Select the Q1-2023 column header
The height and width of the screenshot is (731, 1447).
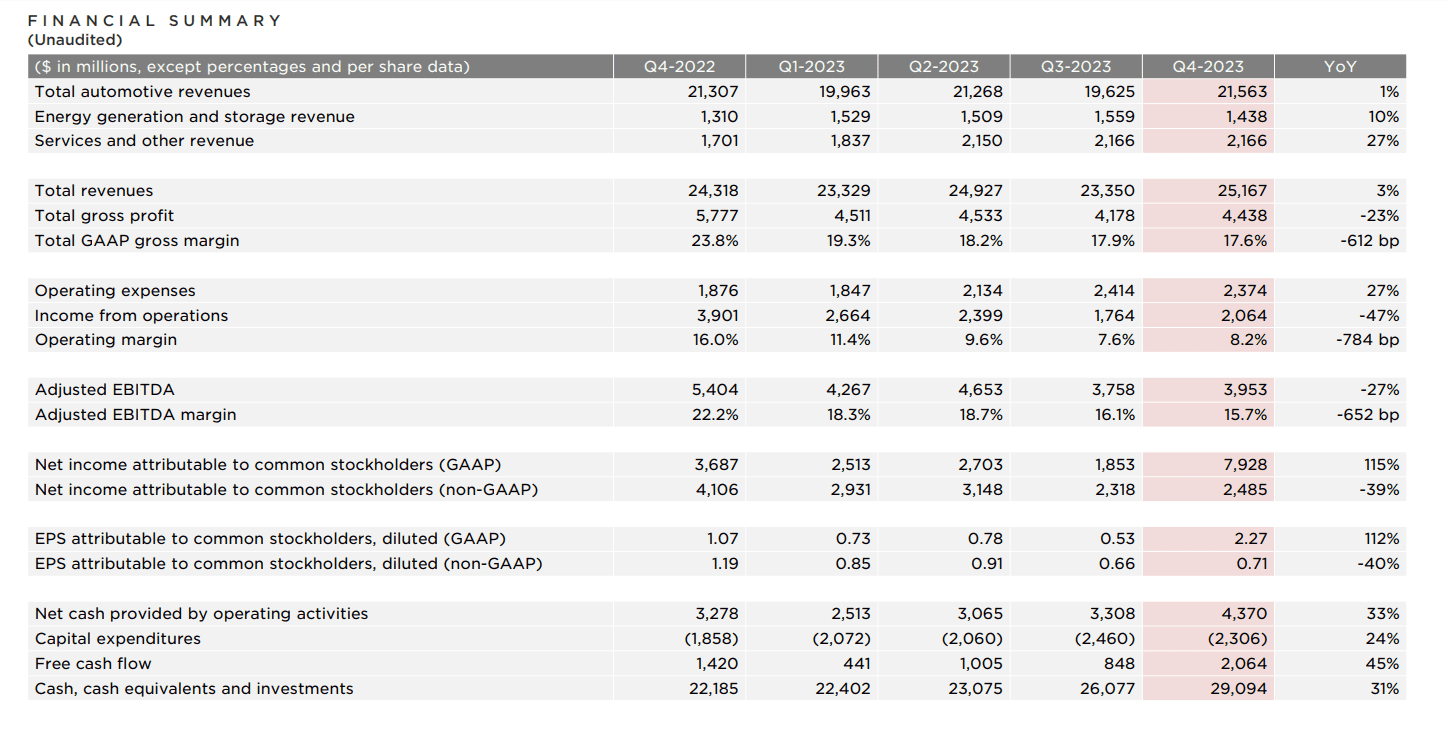[x=811, y=67]
